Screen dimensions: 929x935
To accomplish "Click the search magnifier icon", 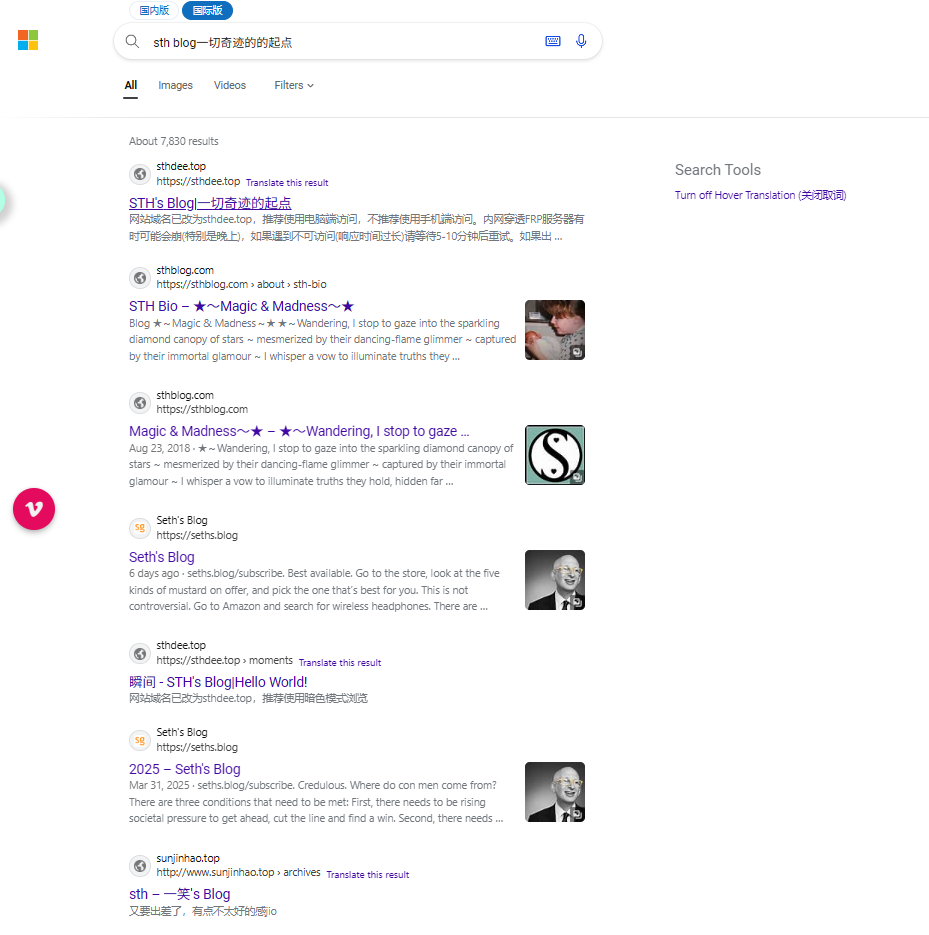I will coord(132,41).
